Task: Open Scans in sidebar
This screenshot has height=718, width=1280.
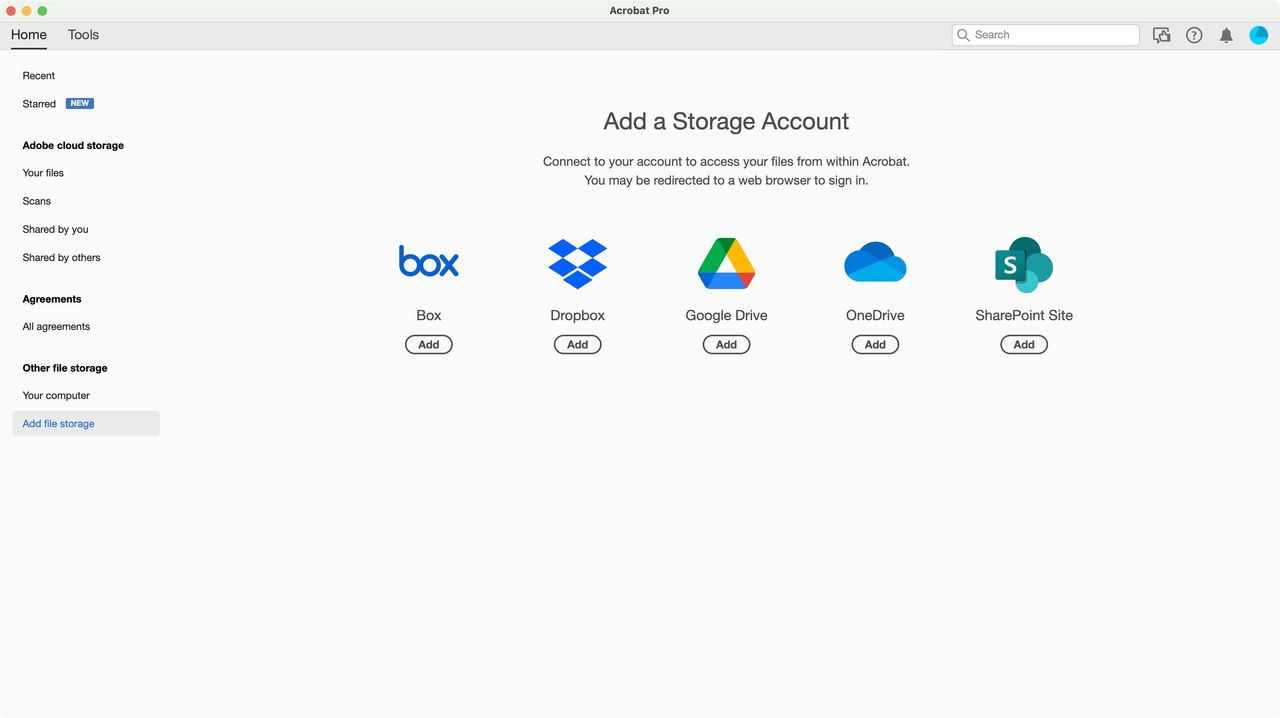Action: (x=37, y=201)
